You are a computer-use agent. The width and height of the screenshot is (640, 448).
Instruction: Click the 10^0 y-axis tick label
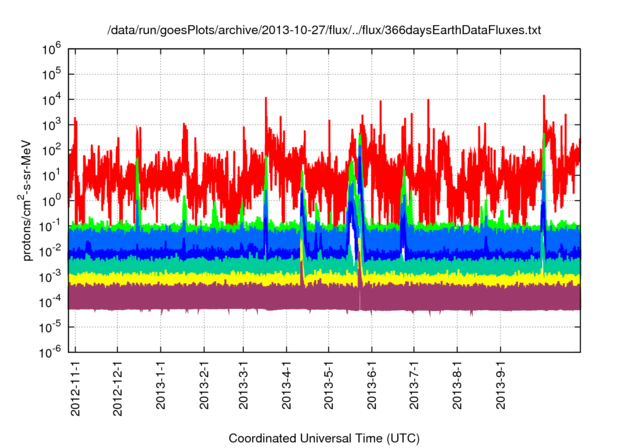point(51,201)
